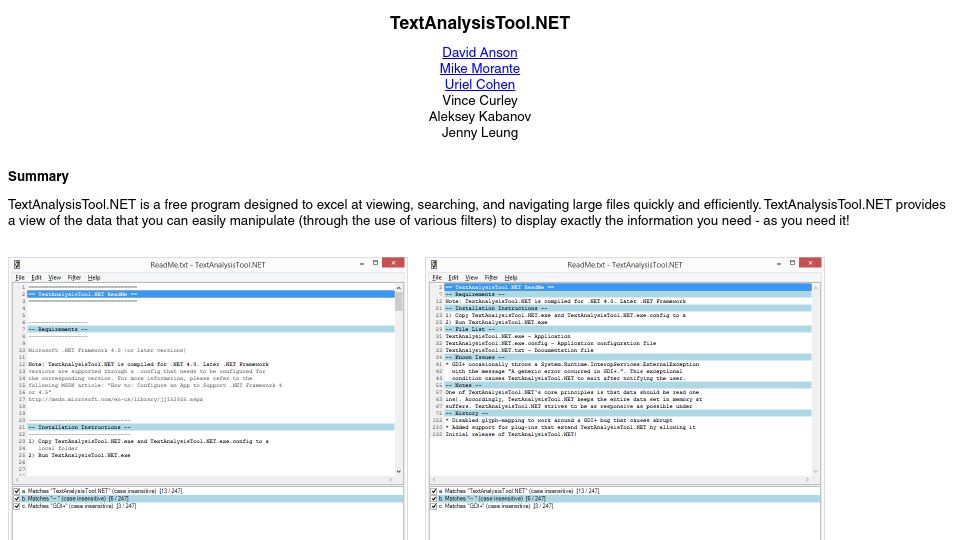Click horizontal scroll-left arrow in left window
This screenshot has width=960, height=540.
pyautogui.click(x=17, y=479)
